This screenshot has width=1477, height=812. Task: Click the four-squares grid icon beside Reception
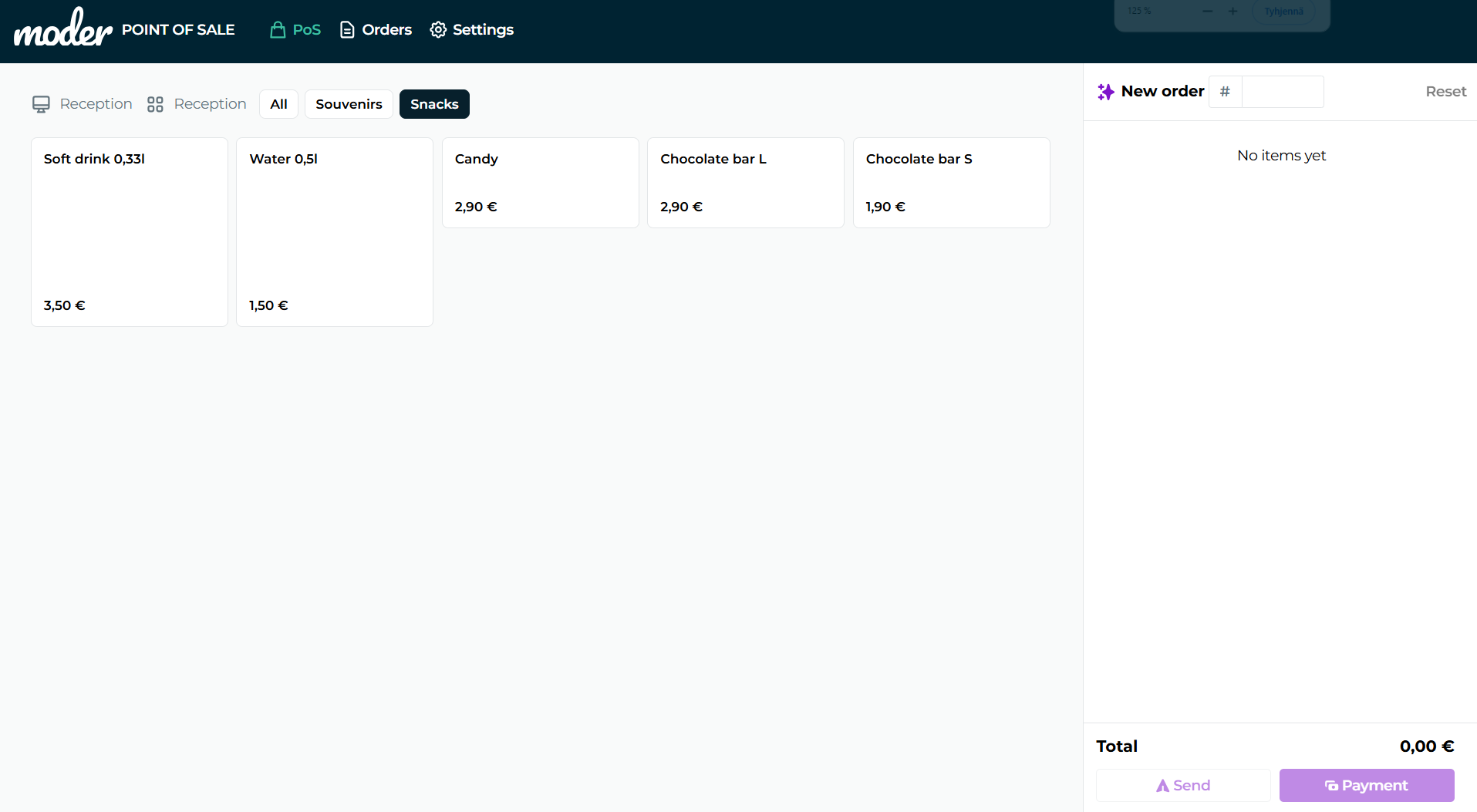click(x=155, y=104)
